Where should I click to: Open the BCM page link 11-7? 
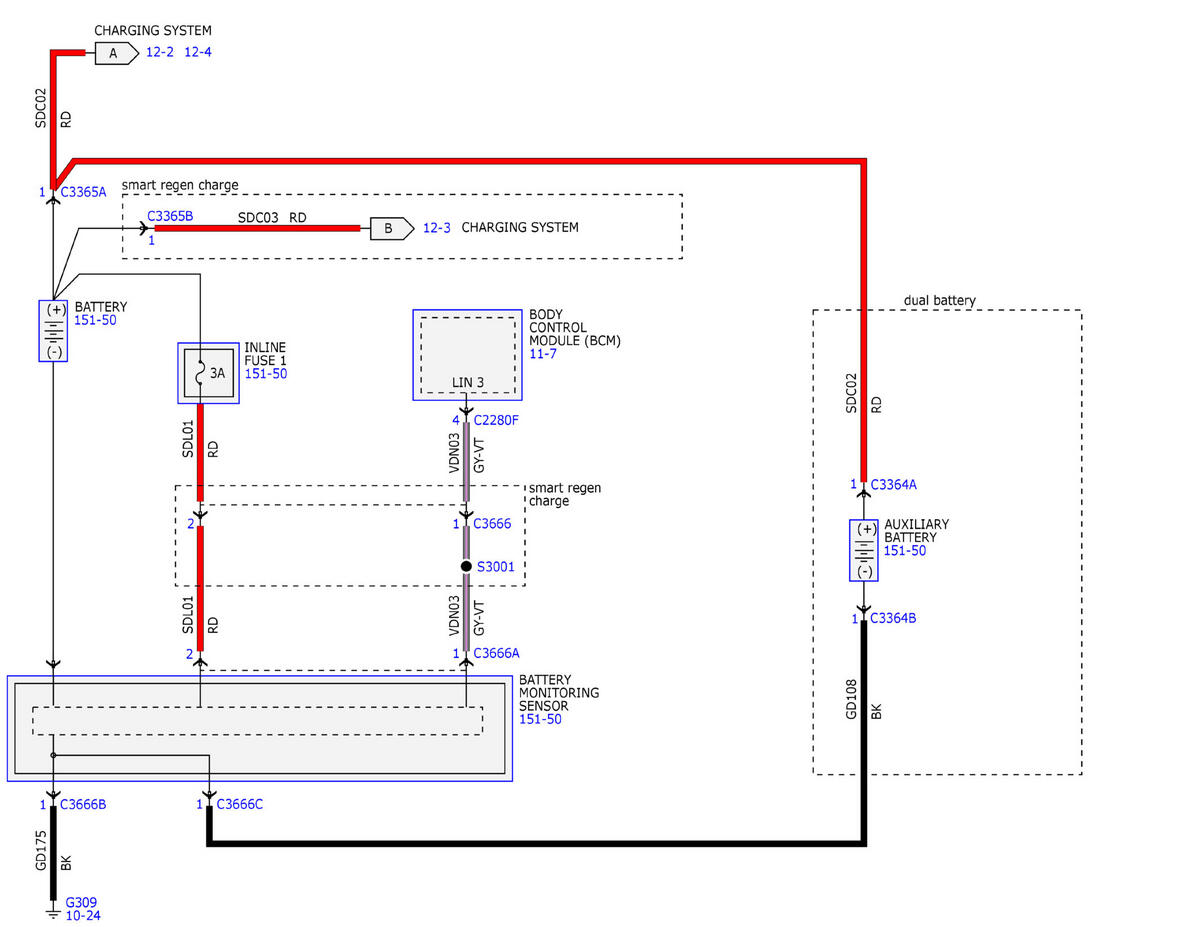pyautogui.click(x=541, y=355)
